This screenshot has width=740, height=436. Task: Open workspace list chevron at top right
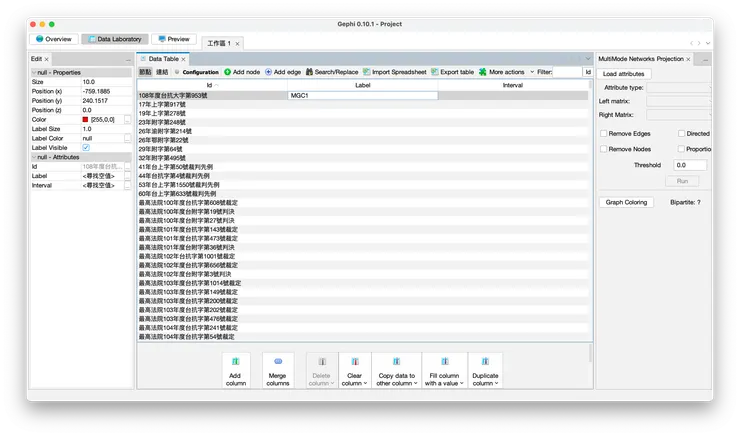(x=708, y=43)
